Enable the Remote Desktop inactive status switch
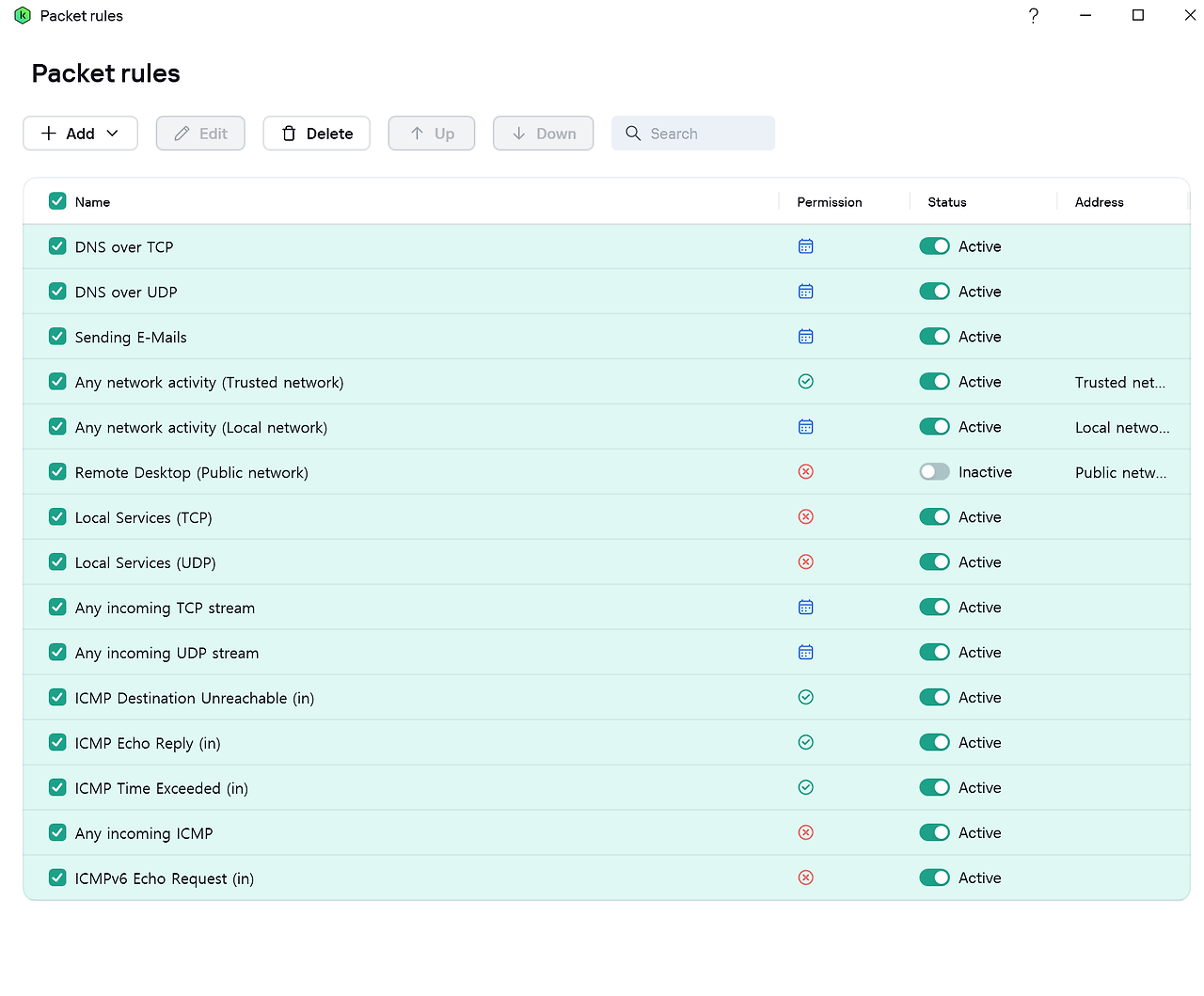 (934, 472)
